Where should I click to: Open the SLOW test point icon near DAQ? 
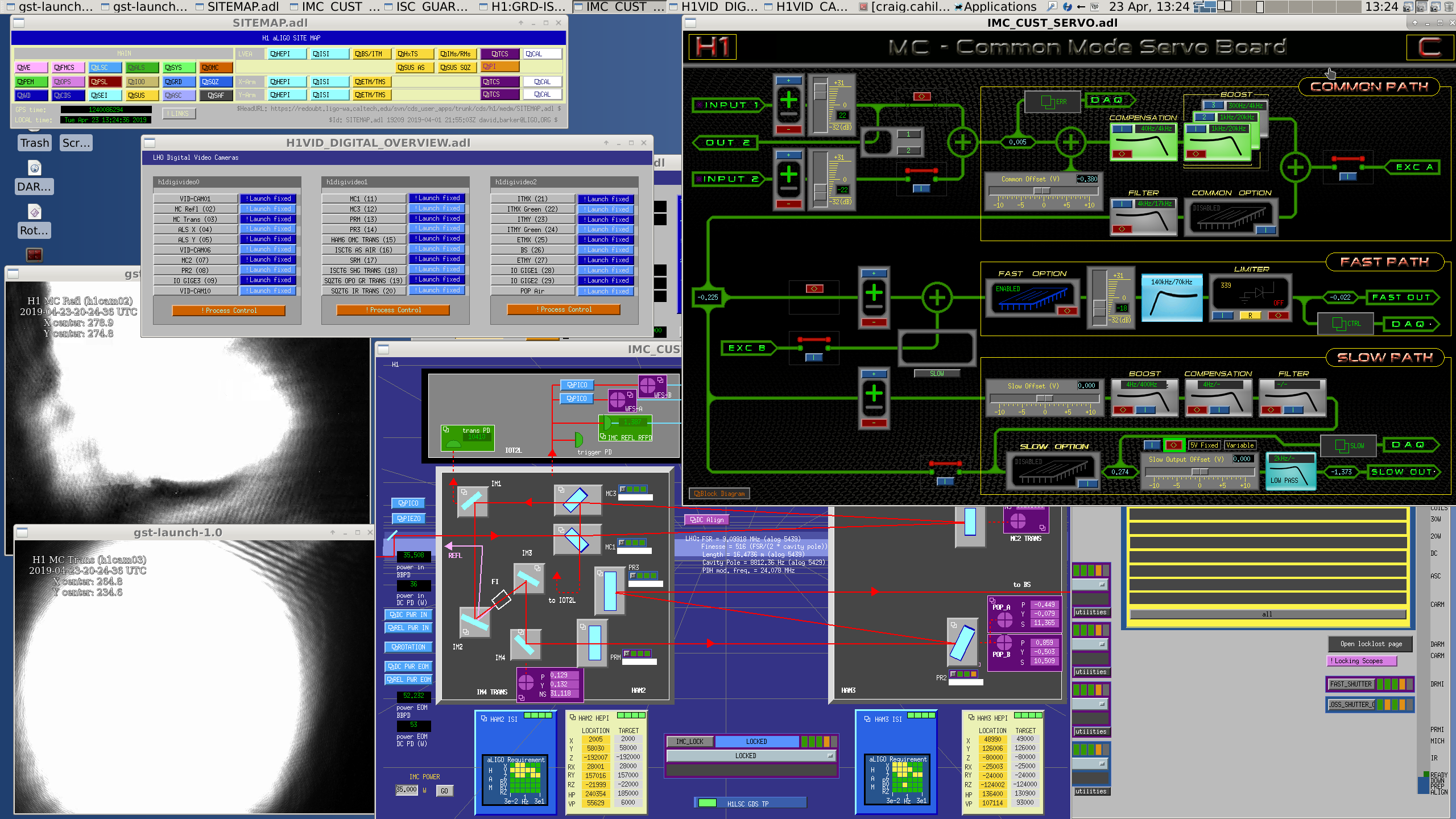[x=1347, y=446]
